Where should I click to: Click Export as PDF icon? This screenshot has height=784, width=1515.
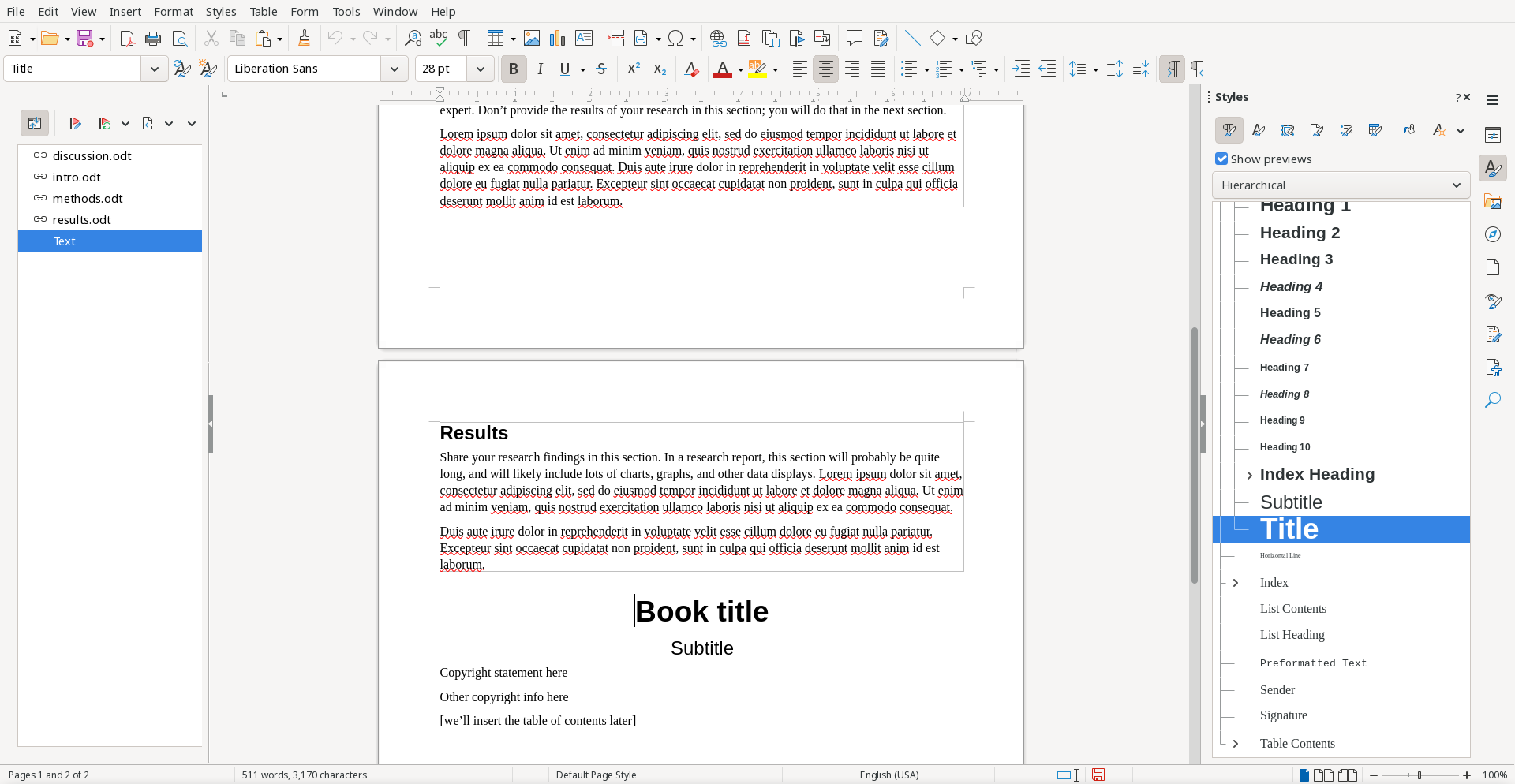pyautogui.click(x=127, y=38)
